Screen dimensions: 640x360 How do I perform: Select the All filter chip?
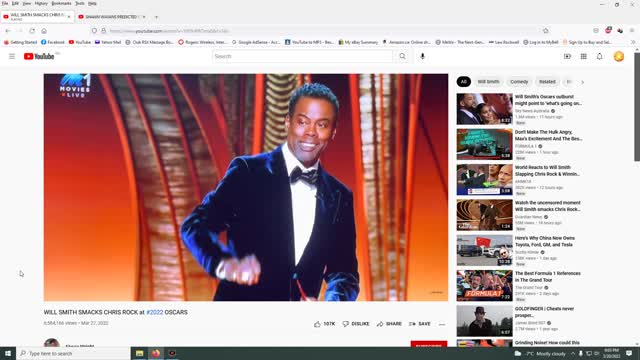[464, 82]
